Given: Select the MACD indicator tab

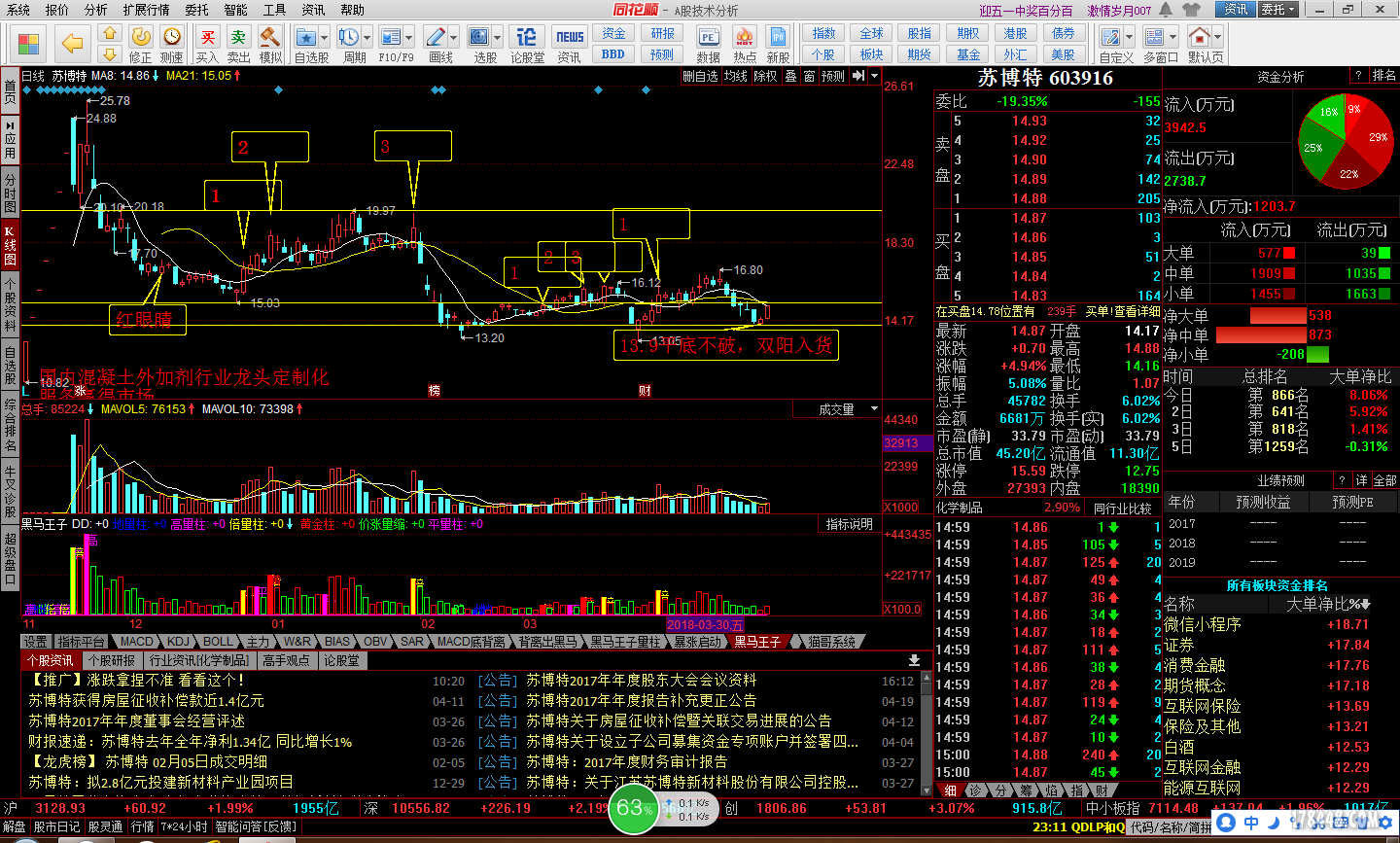Looking at the screenshot, I should pos(136,642).
